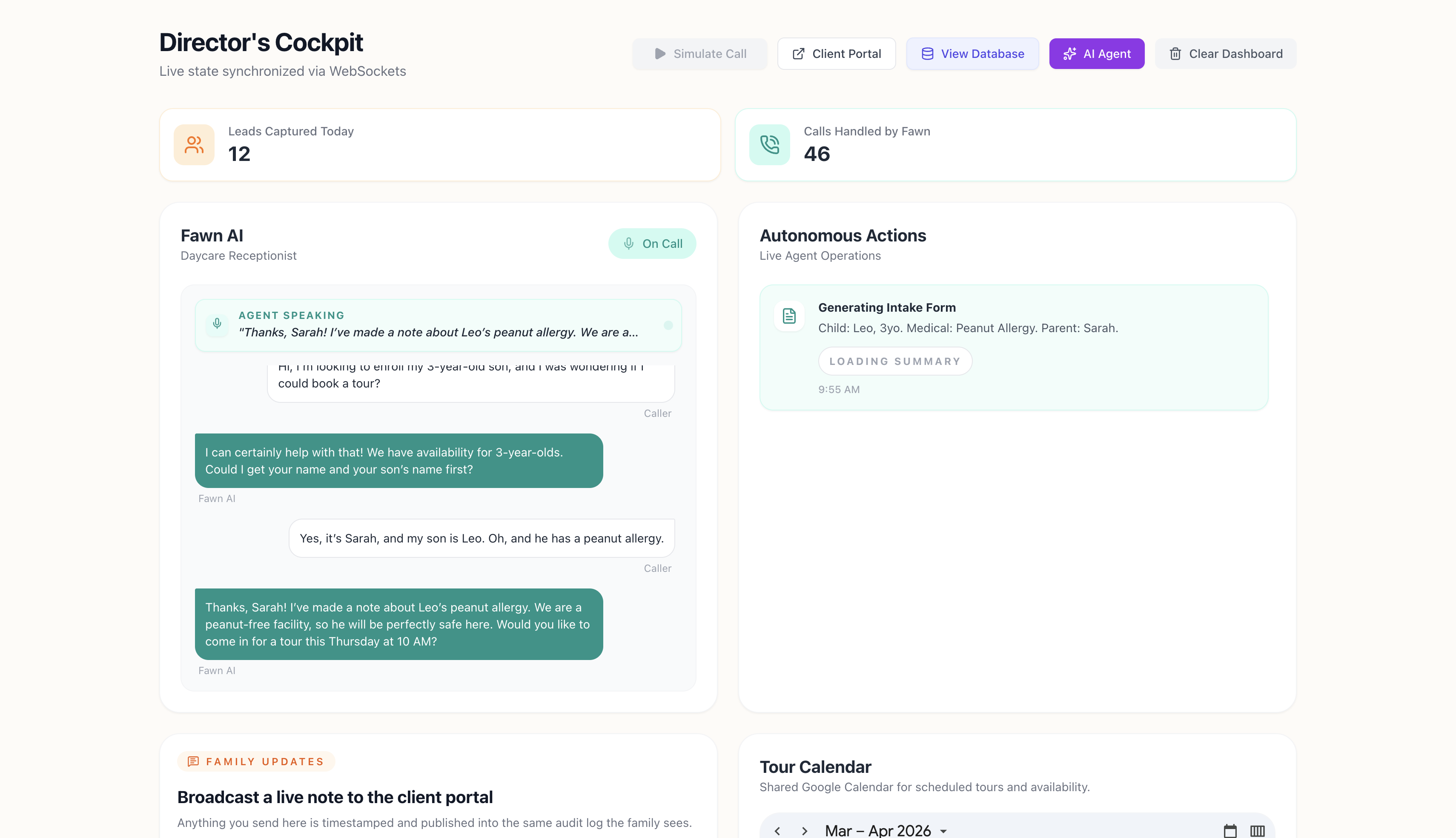The width and height of the screenshot is (1456, 838).
Task: Click the Family Updates badge
Action: [x=256, y=761]
